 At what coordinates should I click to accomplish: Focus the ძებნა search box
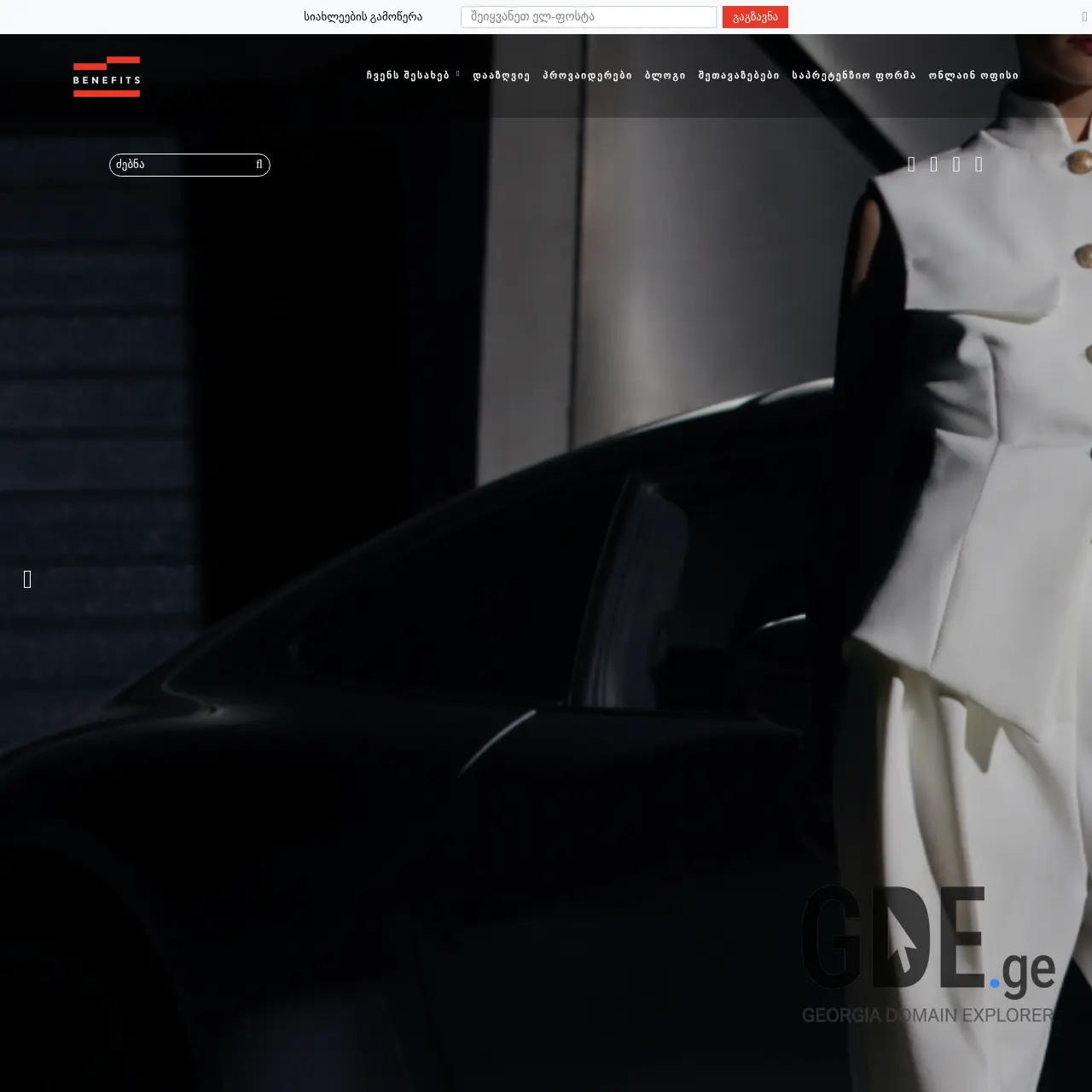(x=179, y=165)
